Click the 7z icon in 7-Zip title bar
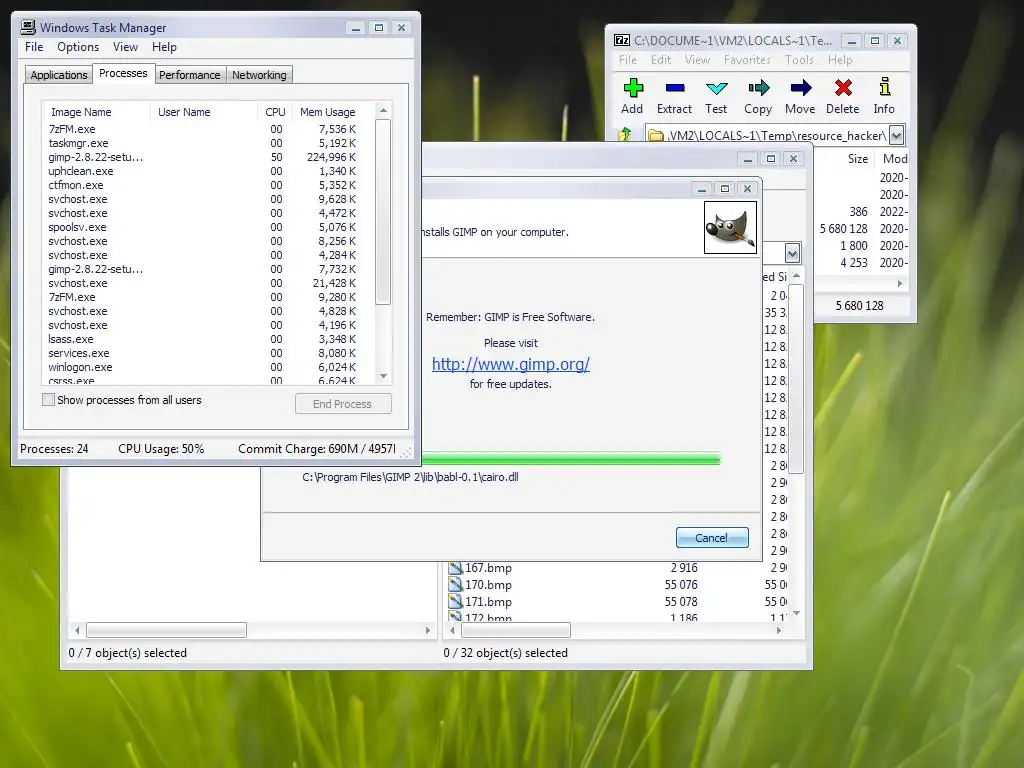The image size is (1024, 768). 622,40
